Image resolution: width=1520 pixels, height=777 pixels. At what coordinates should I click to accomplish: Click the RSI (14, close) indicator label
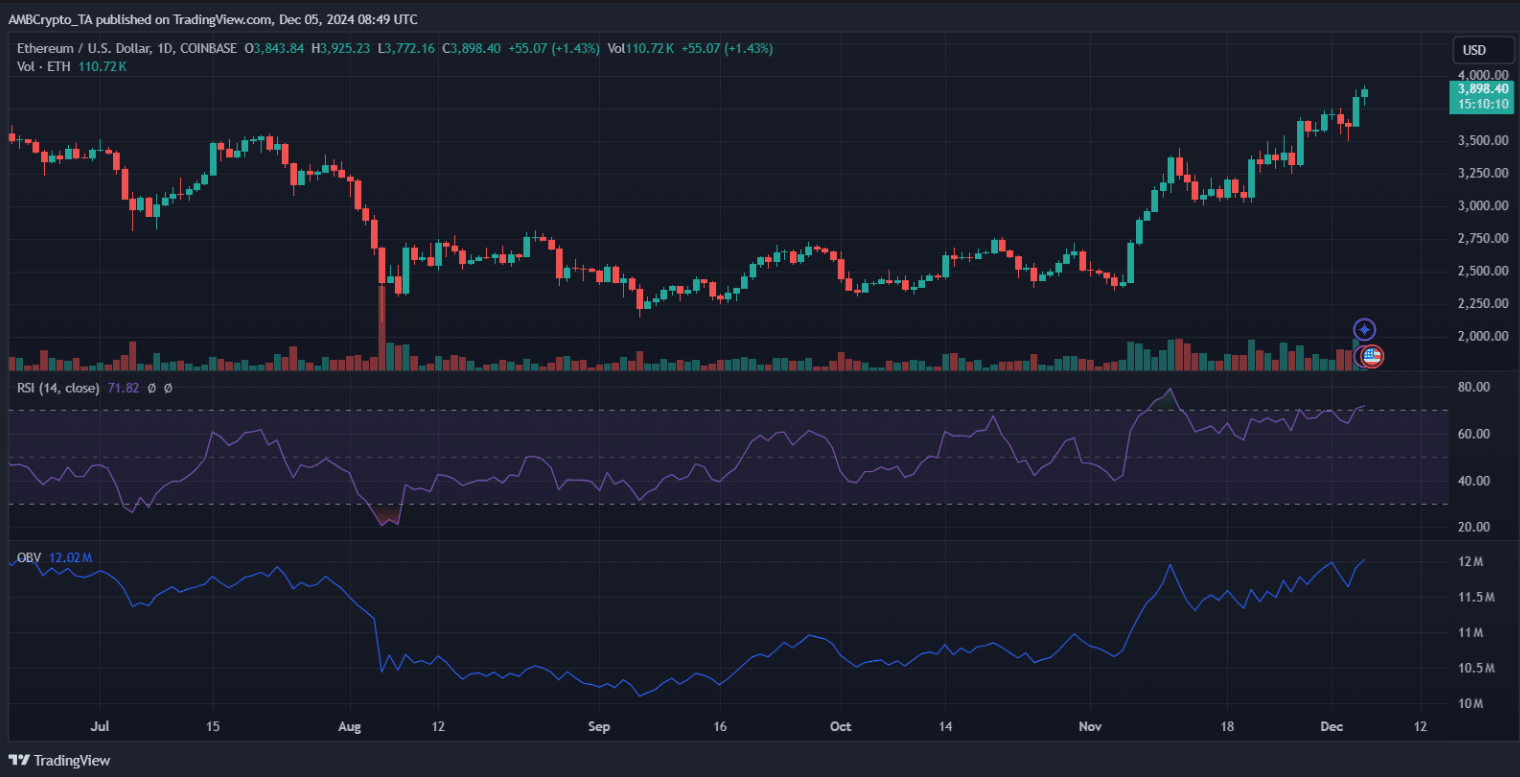tap(57, 388)
